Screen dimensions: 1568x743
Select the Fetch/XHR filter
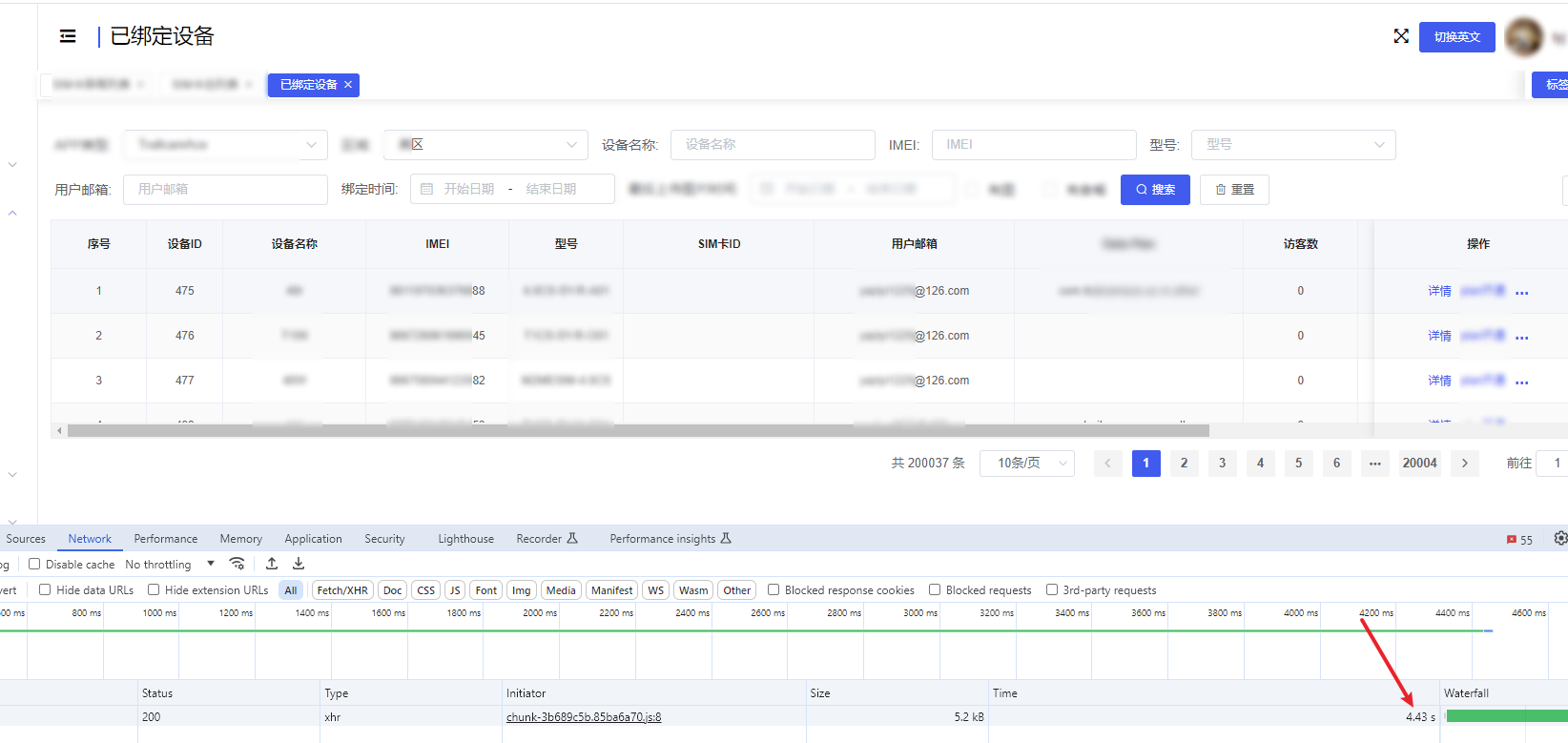[342, 590]
